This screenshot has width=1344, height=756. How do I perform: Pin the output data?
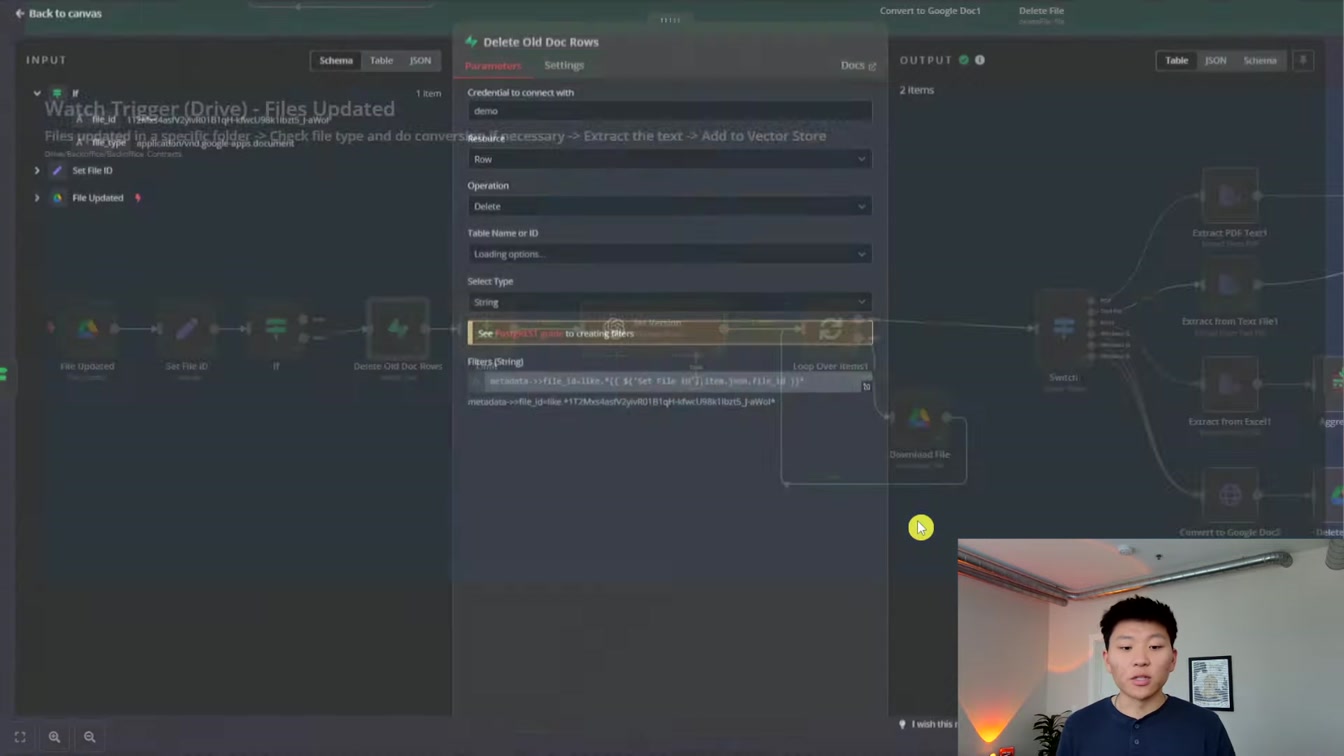pos(1302,60)
